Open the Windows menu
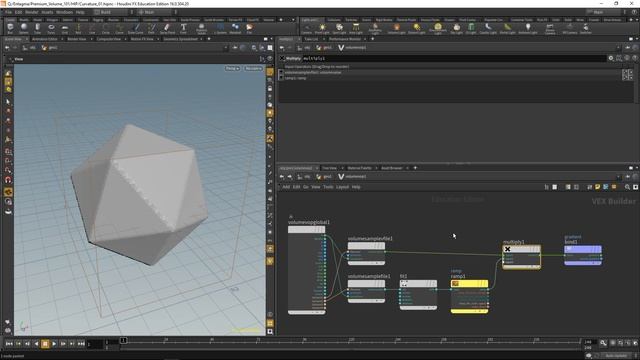 click(x=64, y=12)
